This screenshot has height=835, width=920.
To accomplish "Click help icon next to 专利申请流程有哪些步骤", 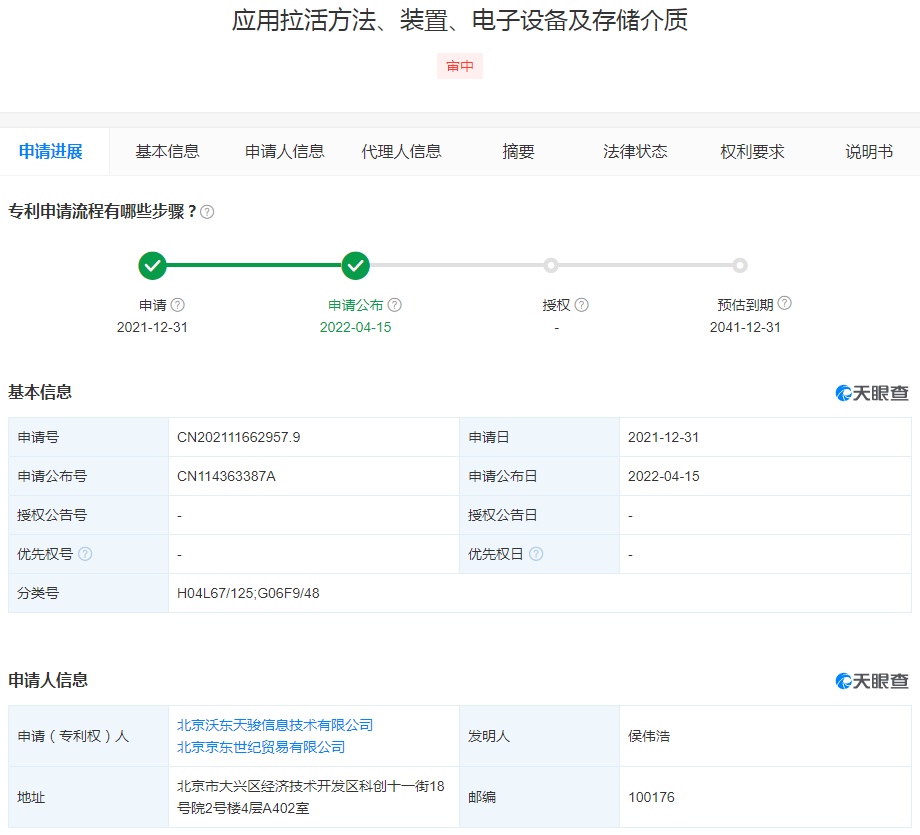I will point(207,212).
